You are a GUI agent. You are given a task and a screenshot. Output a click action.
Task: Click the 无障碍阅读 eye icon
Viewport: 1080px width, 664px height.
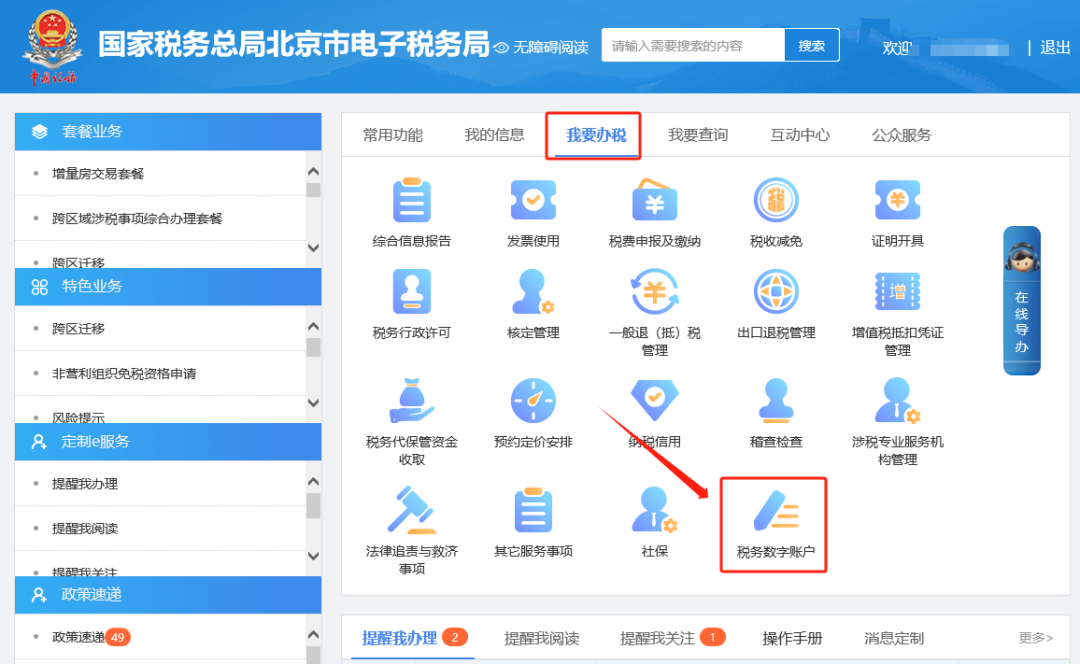pos(501,48)
